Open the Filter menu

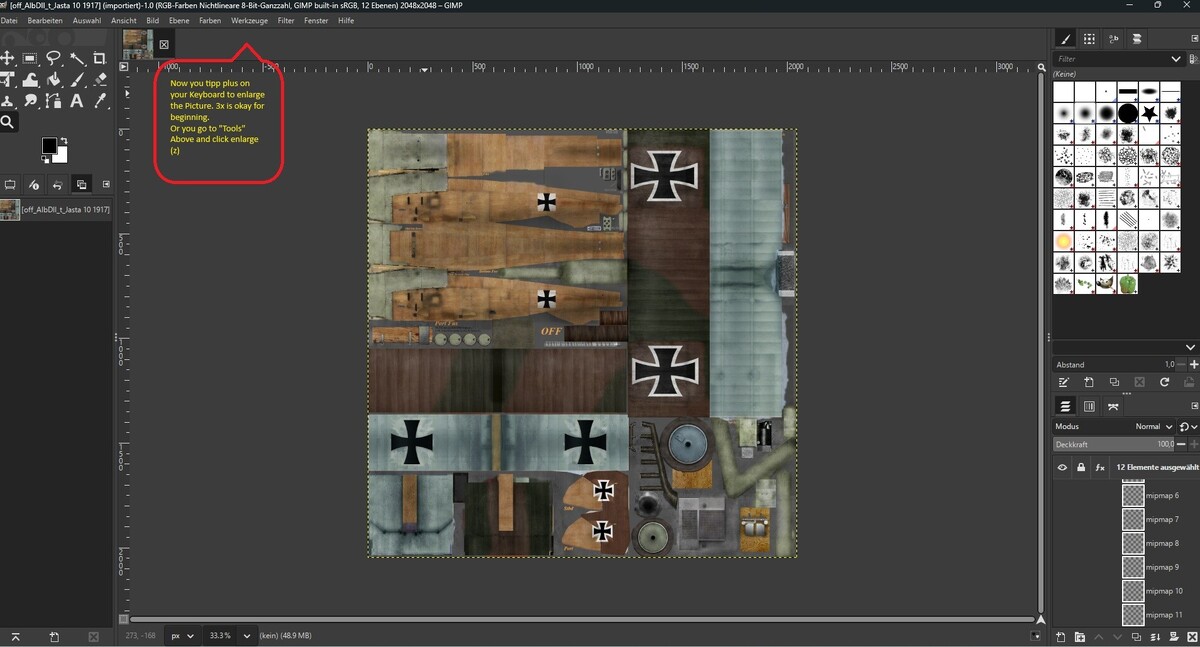[286, 20]
